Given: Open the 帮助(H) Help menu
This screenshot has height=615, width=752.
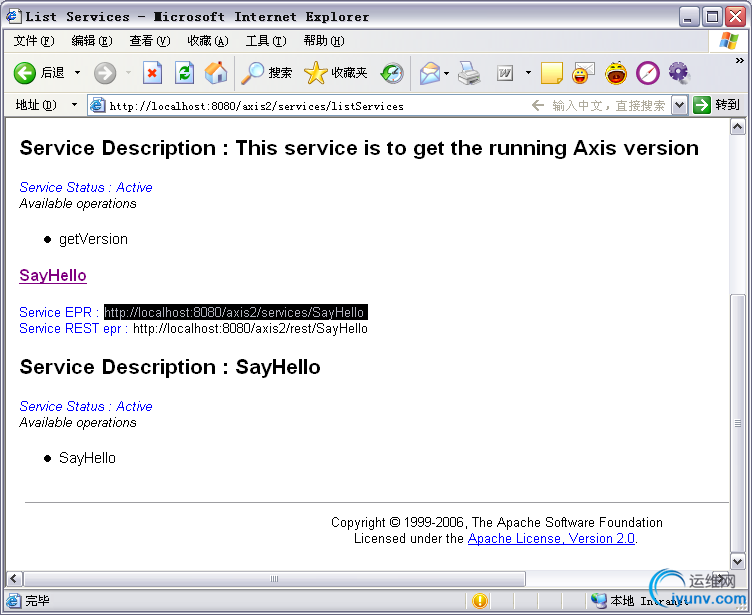Looking at the screenshot, I should coord(324,41).
